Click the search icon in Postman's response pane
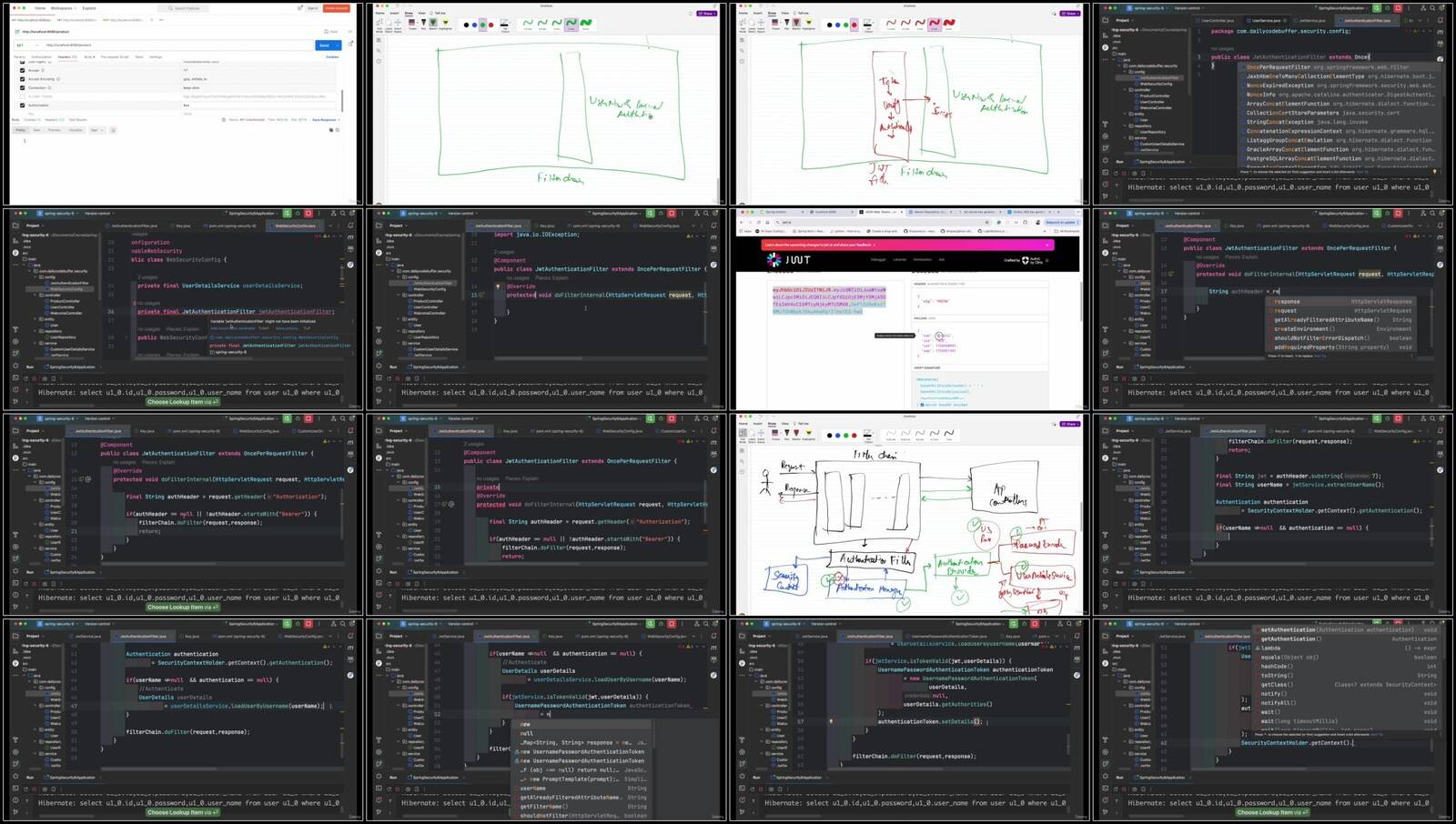 (x=338, y=130)
